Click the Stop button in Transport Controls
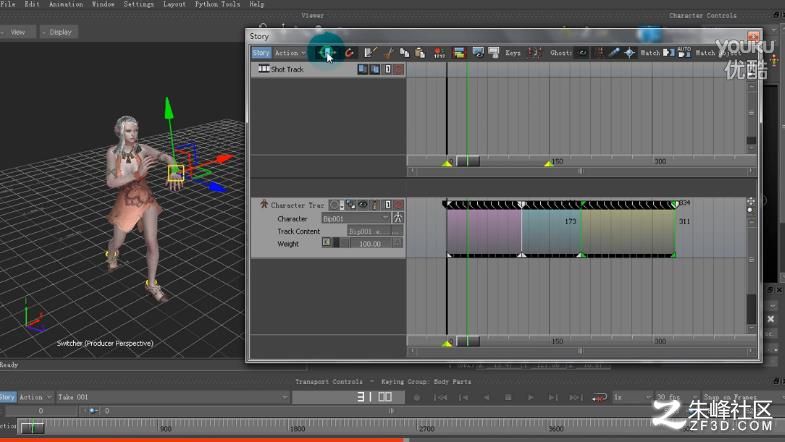Screen dimensions: 785x442 coord(508,397)
